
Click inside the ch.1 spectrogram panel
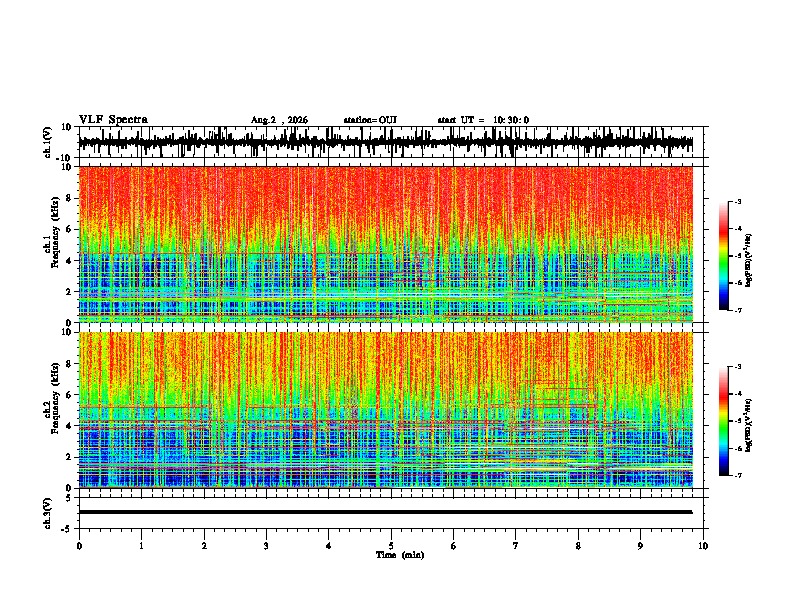click(385, 244)
